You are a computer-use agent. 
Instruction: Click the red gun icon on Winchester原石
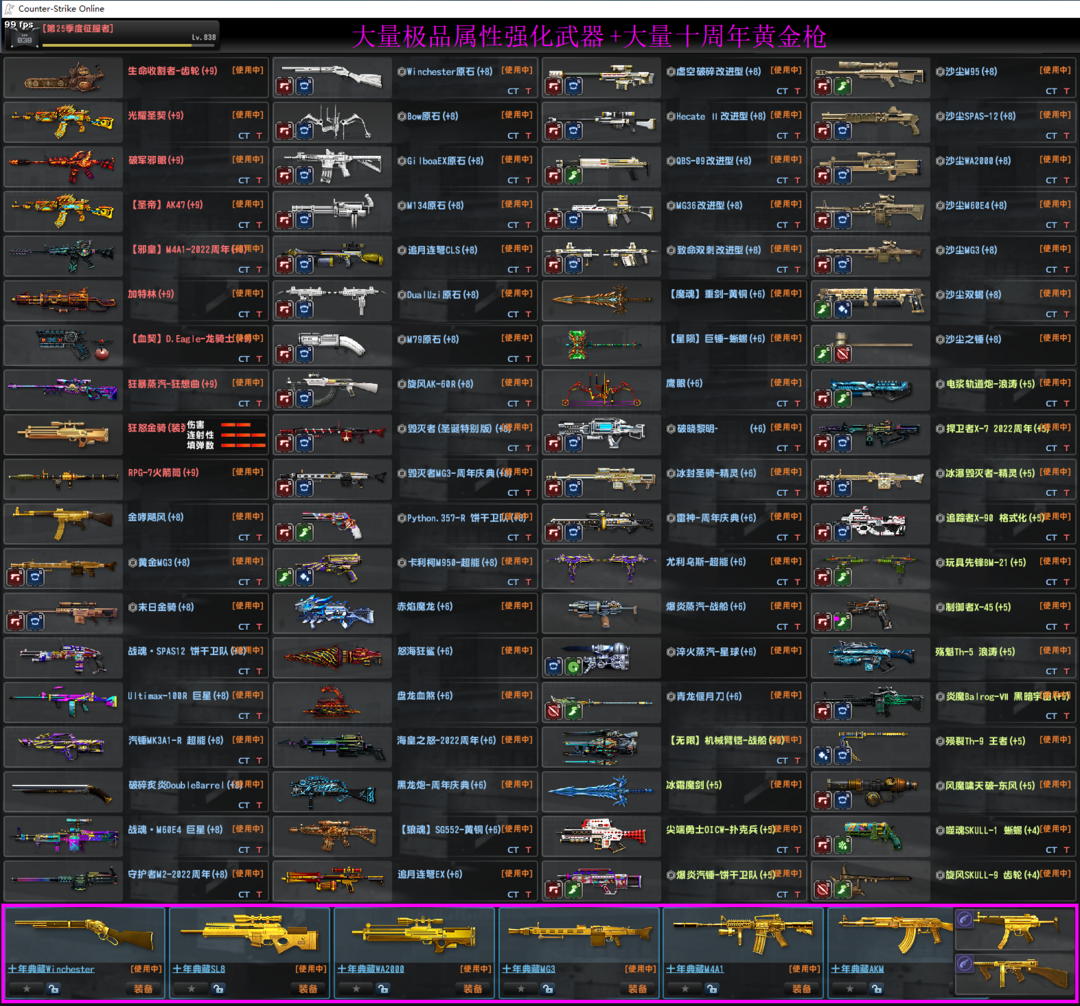click(x=284, y=85)
